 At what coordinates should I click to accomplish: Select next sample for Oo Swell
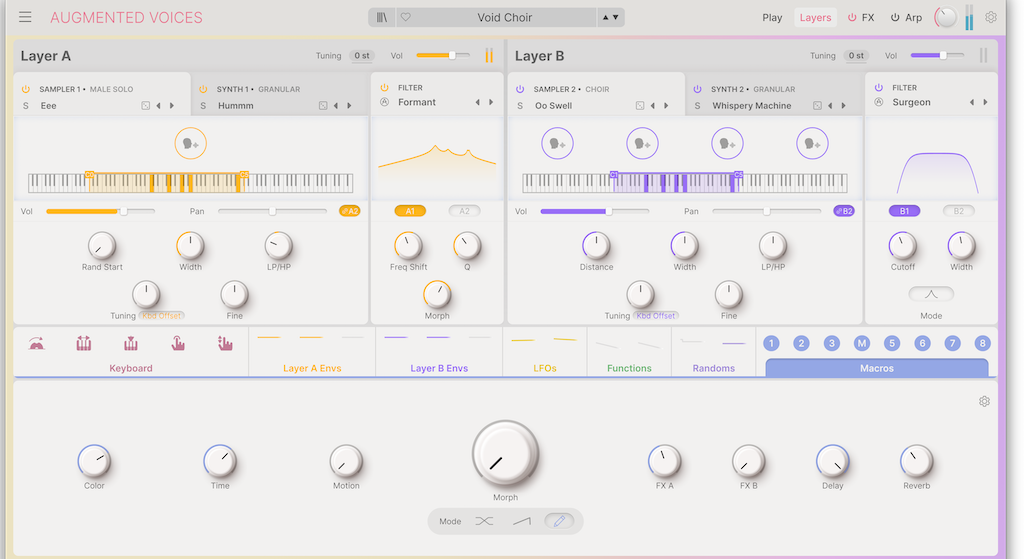coord(667,106)
